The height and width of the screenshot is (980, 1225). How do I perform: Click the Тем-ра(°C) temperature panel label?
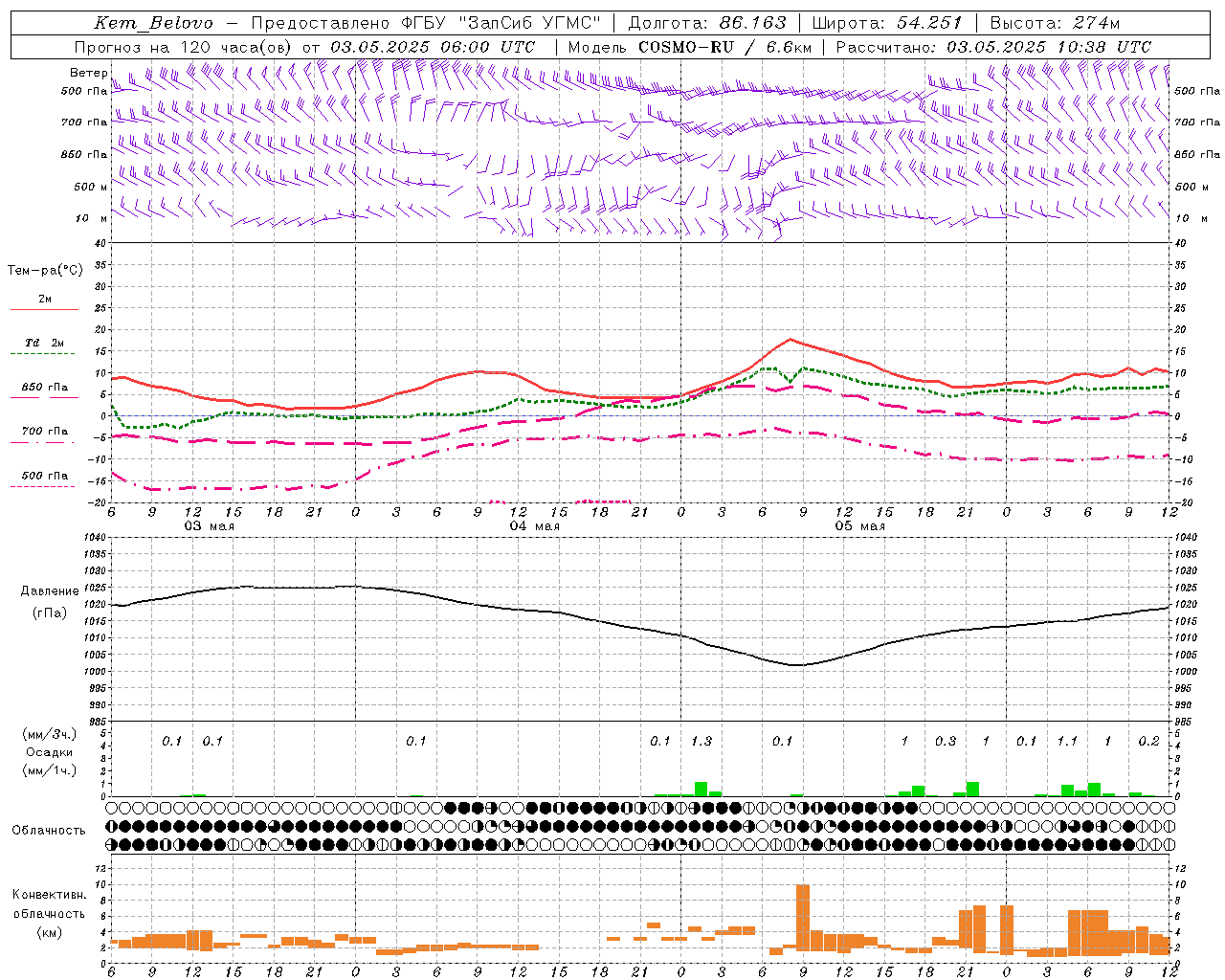coord(45,271)
